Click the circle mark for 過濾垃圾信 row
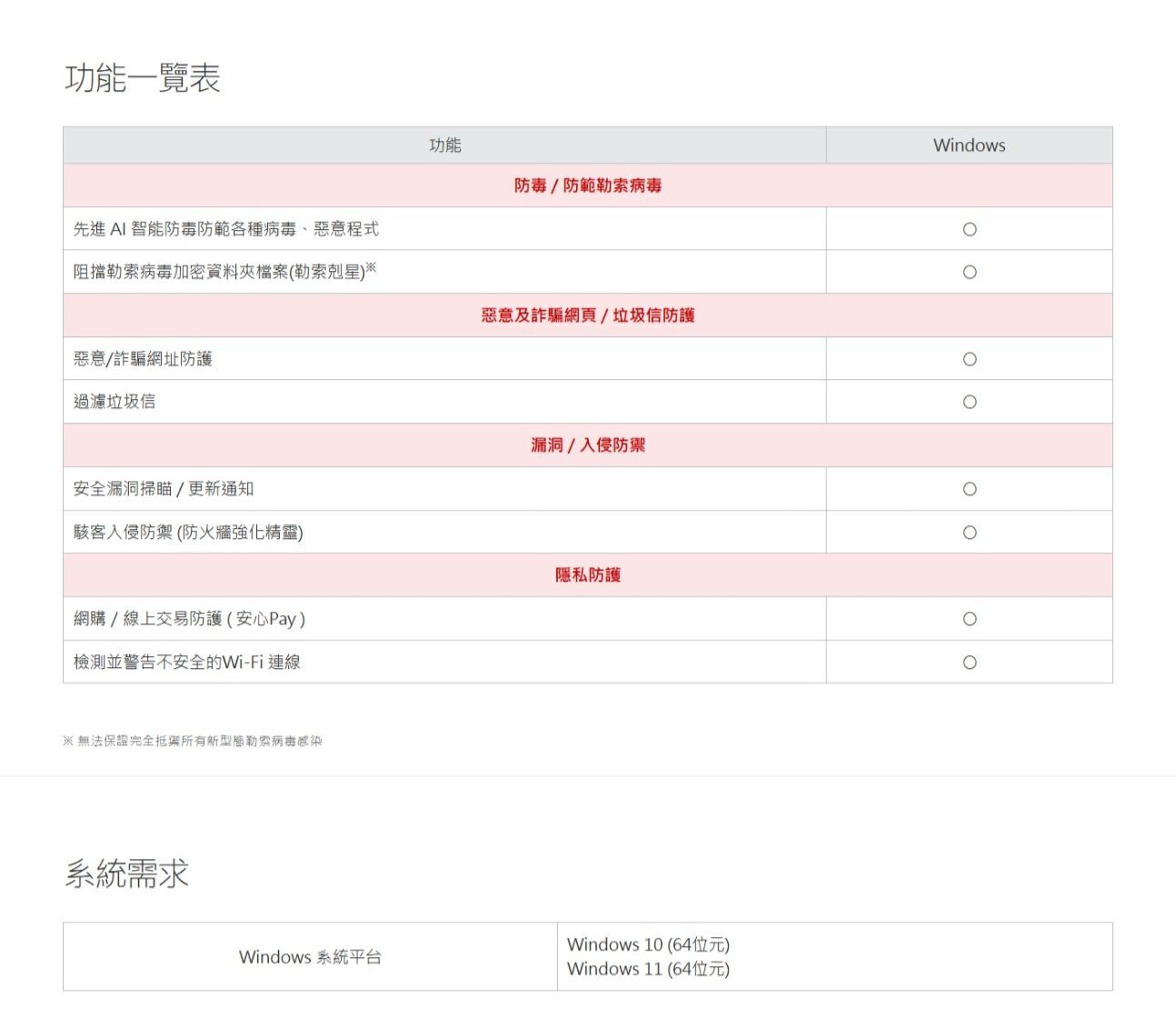Image resolution: width=1176 pixels, height=1028 pixels. pos(969,402)
